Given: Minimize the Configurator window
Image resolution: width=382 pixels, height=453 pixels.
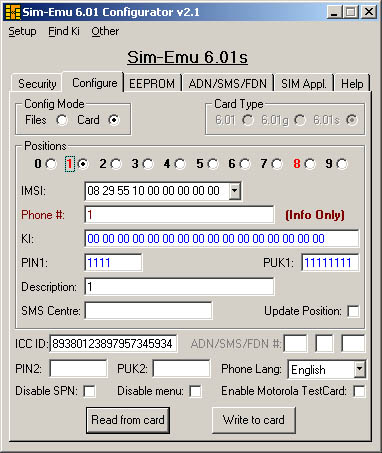Looking at the screenshot, I should (x=334, y=12).
